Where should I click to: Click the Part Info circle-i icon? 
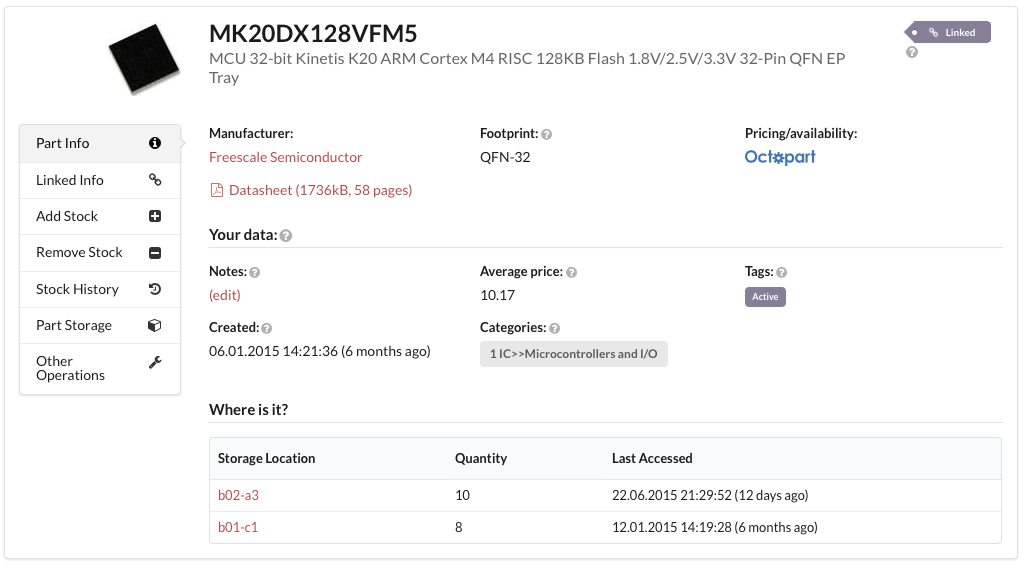[155, 143]
